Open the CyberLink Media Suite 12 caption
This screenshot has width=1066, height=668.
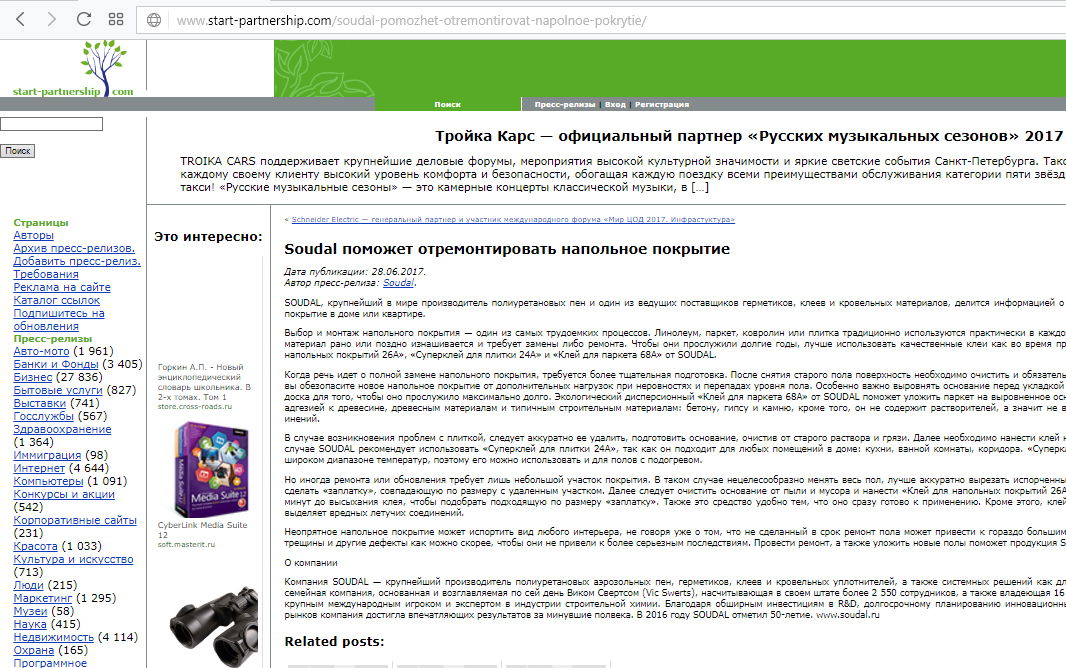(203, 530)
